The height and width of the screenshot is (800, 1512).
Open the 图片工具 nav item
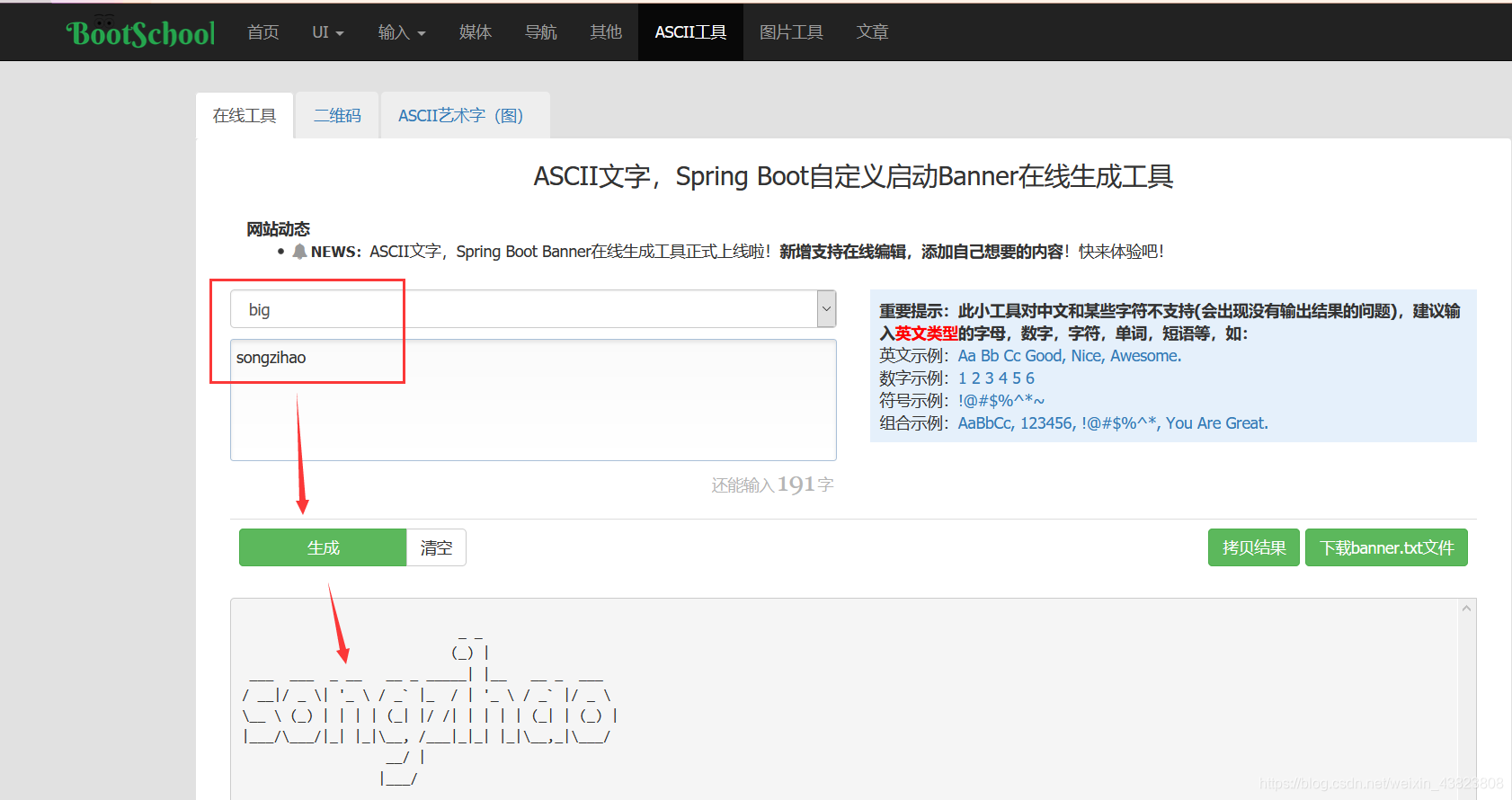[791, 32]
